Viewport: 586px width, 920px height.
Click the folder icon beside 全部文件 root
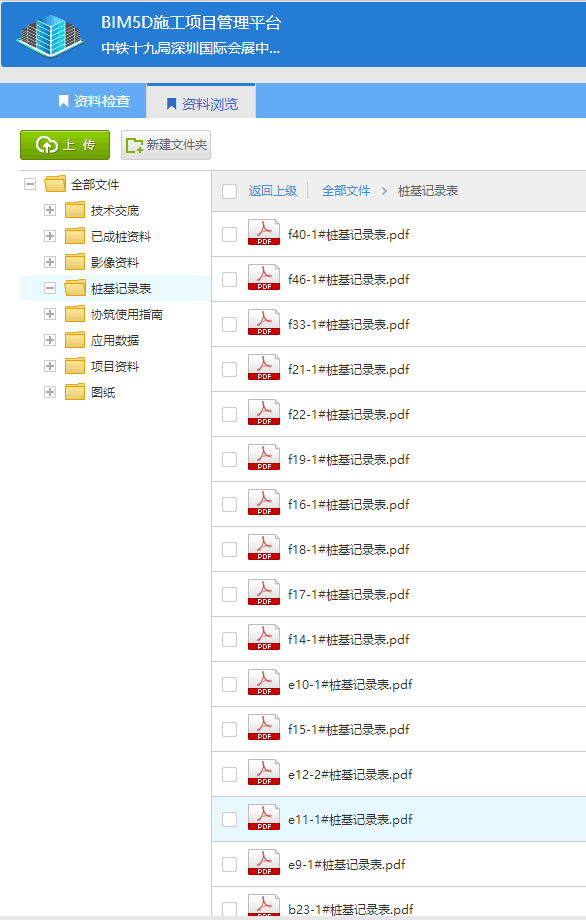coord(55,184)
